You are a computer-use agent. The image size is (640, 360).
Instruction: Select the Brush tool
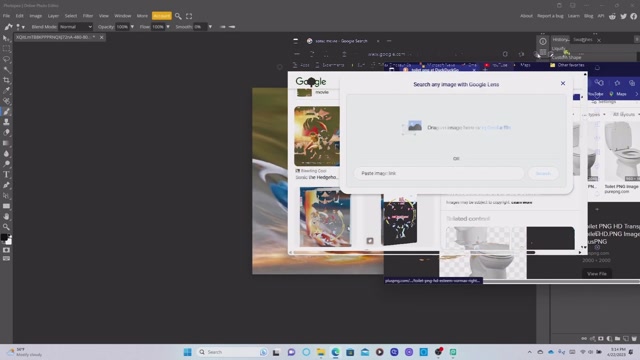click(x=6, y=111)
